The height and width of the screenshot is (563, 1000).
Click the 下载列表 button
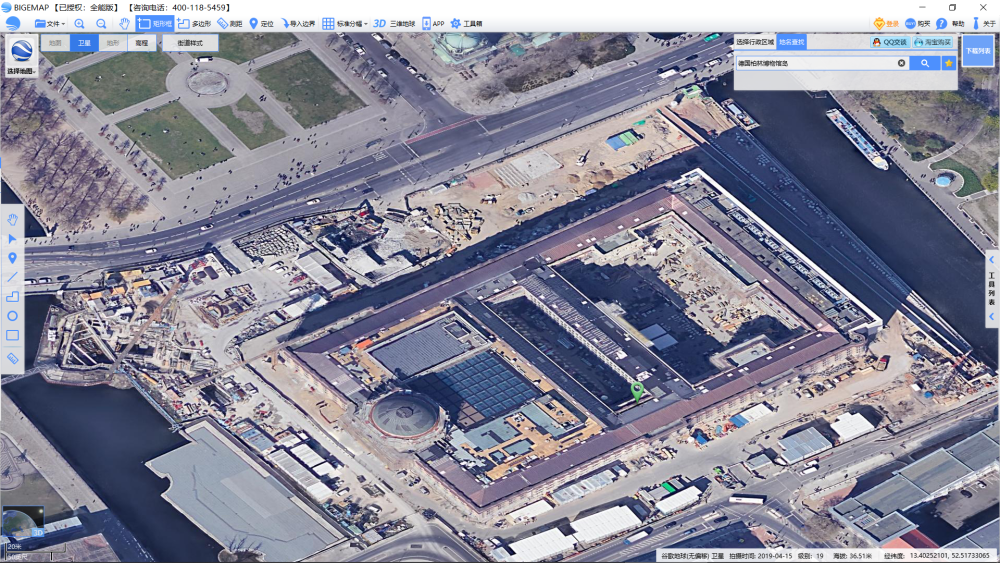click(x=977, y=50)
